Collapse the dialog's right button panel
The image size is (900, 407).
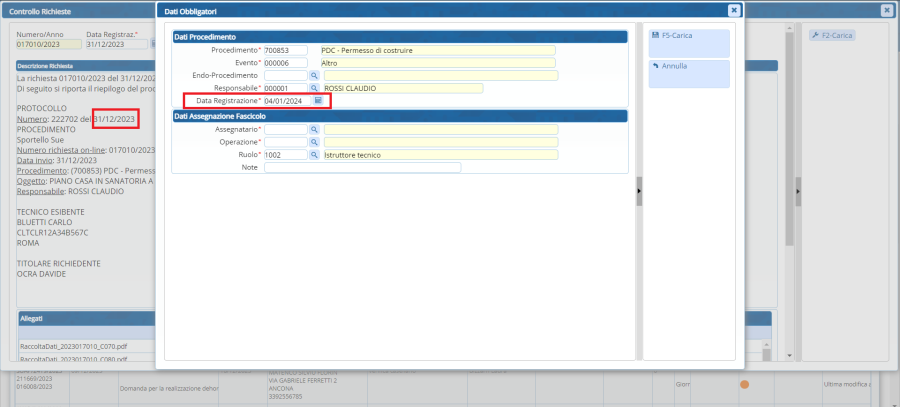point(639,191)
